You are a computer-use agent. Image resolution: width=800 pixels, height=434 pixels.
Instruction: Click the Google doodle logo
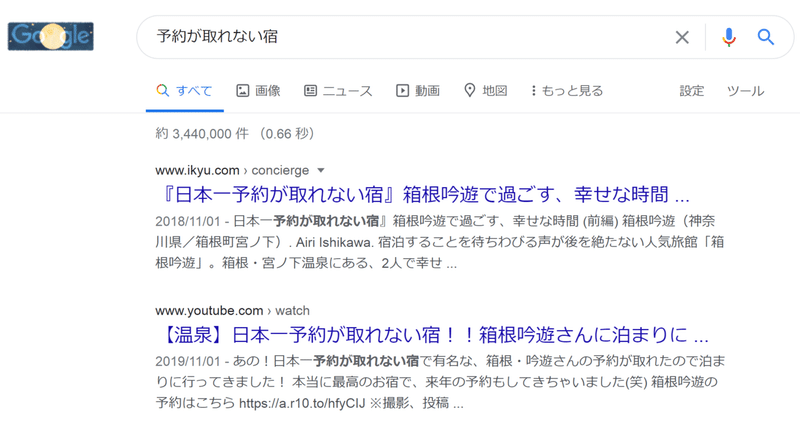(x=51, y=36)
